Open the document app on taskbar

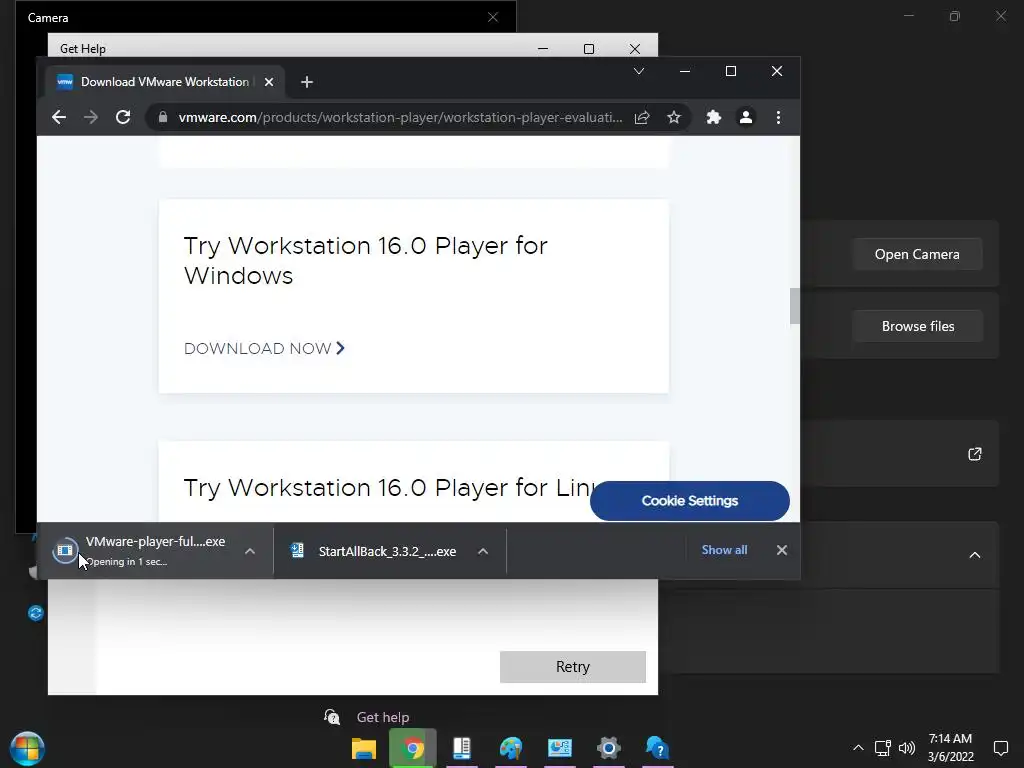pos(462,748)
